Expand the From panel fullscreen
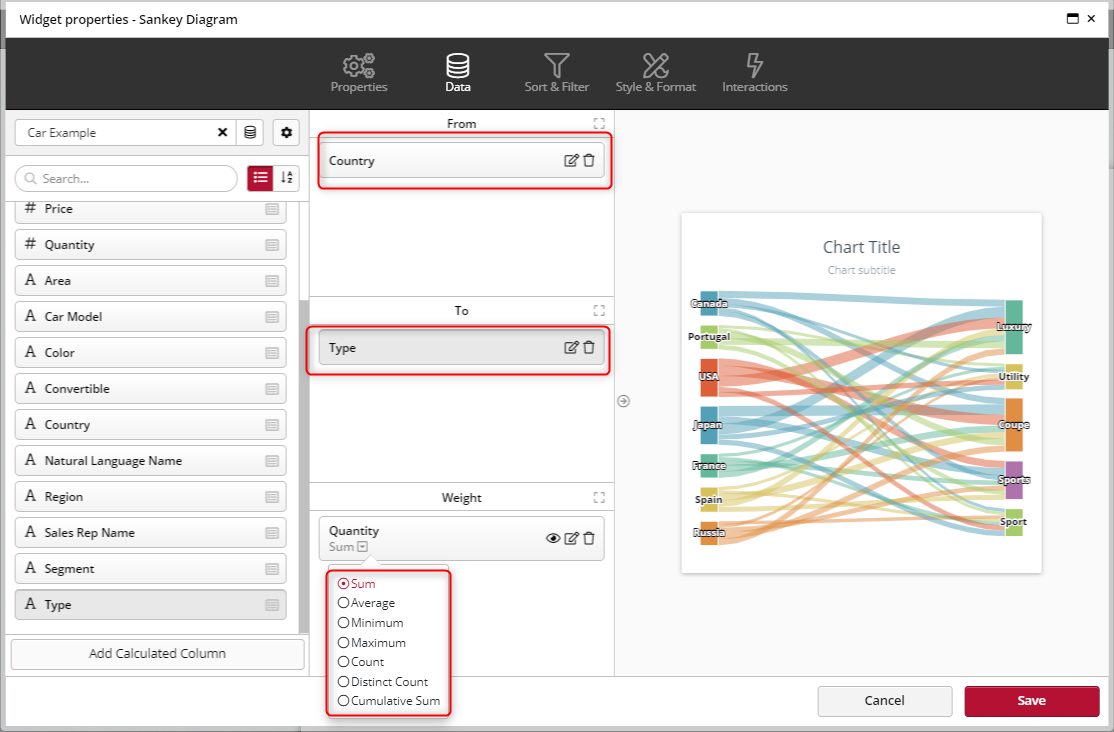 tap(598, 123)
